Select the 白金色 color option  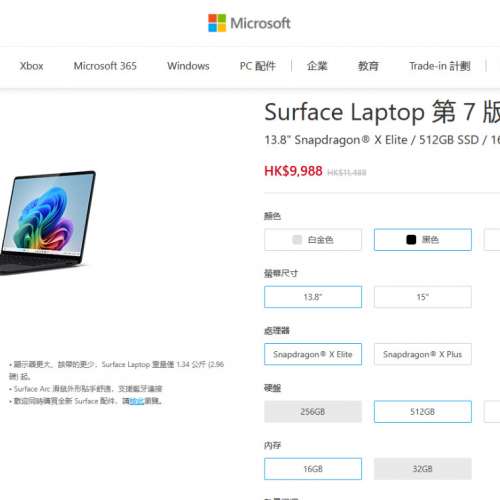313,240
